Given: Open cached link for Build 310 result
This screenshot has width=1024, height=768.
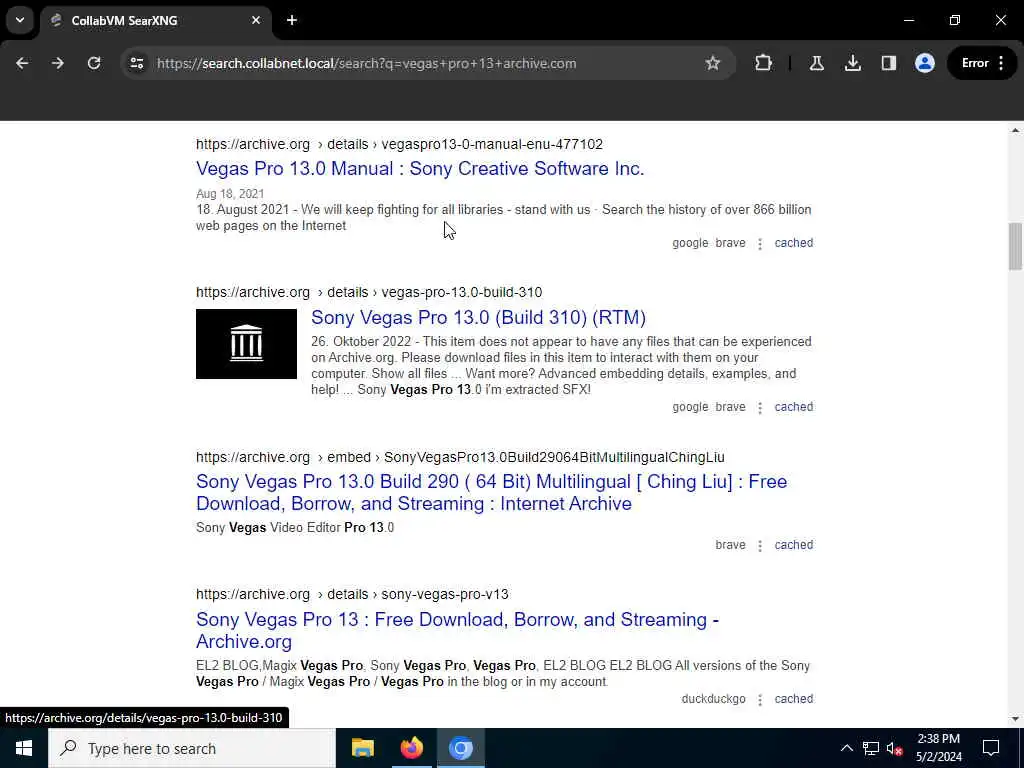Looking at the screenshot, I should [793, 407].
